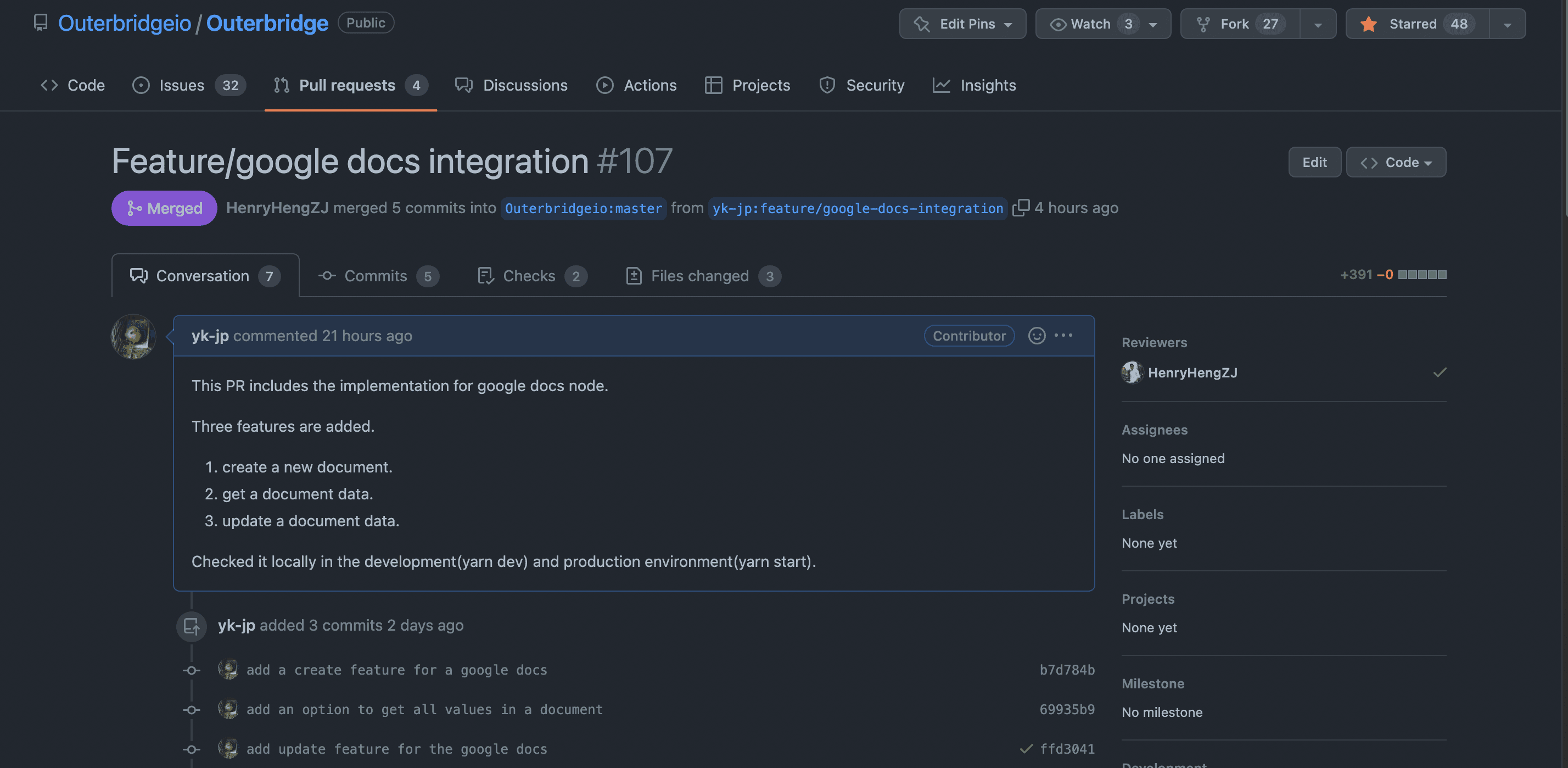Open commit 'add an option to get all values'
Viewport: 1568px width, 768px height.
(x=424, y=710)
